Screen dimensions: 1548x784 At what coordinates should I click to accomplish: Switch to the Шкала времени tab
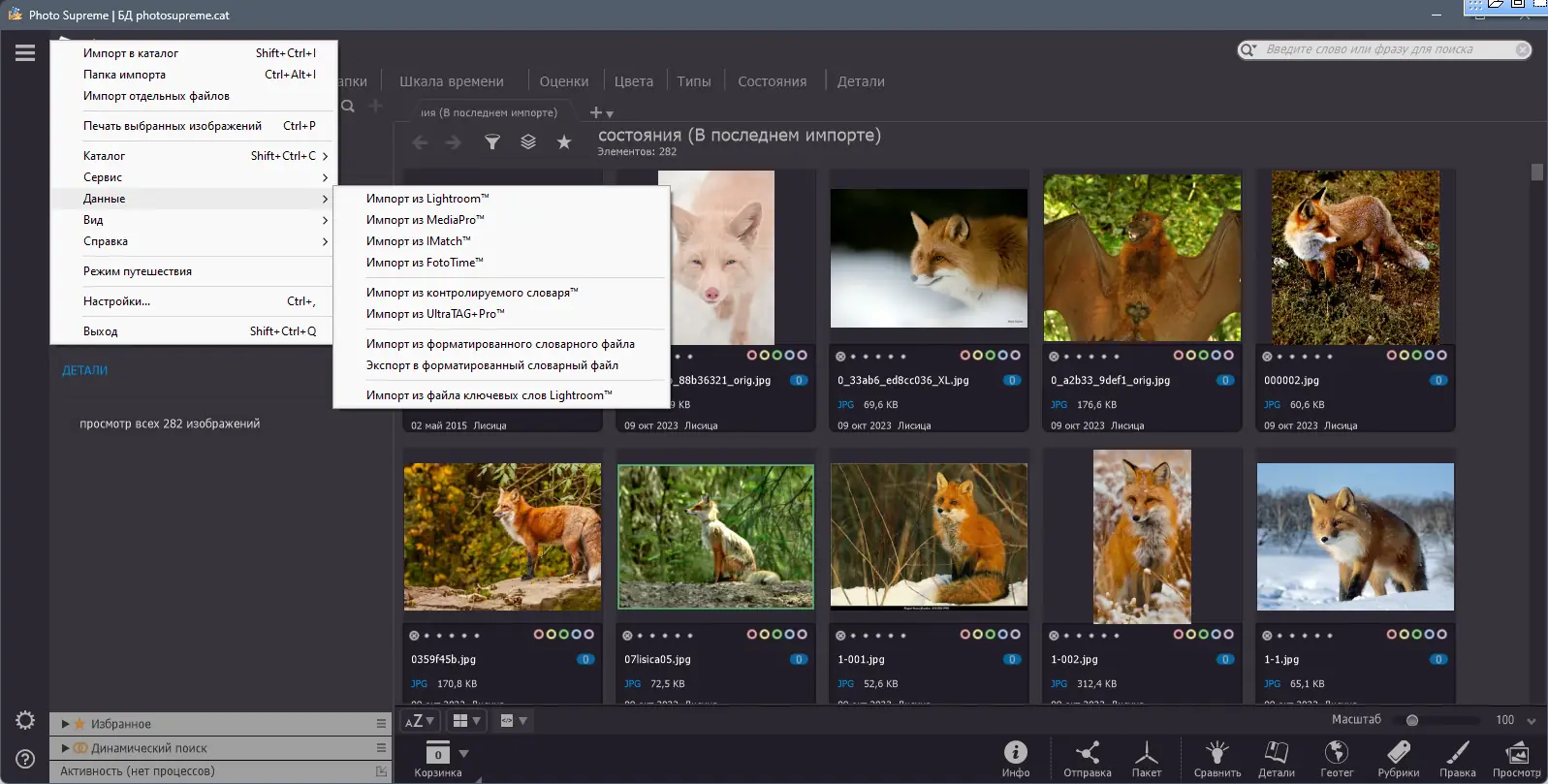(452, 81)
